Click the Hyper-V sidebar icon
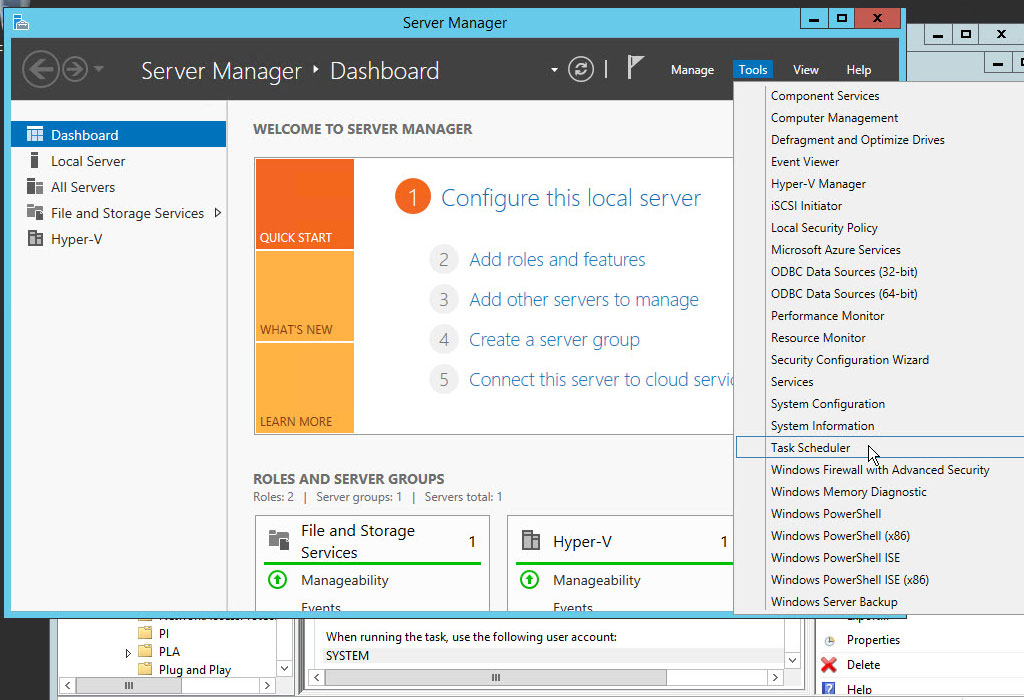The width and height of the screenshot is (1024, 700). click(x=35, y=238)
